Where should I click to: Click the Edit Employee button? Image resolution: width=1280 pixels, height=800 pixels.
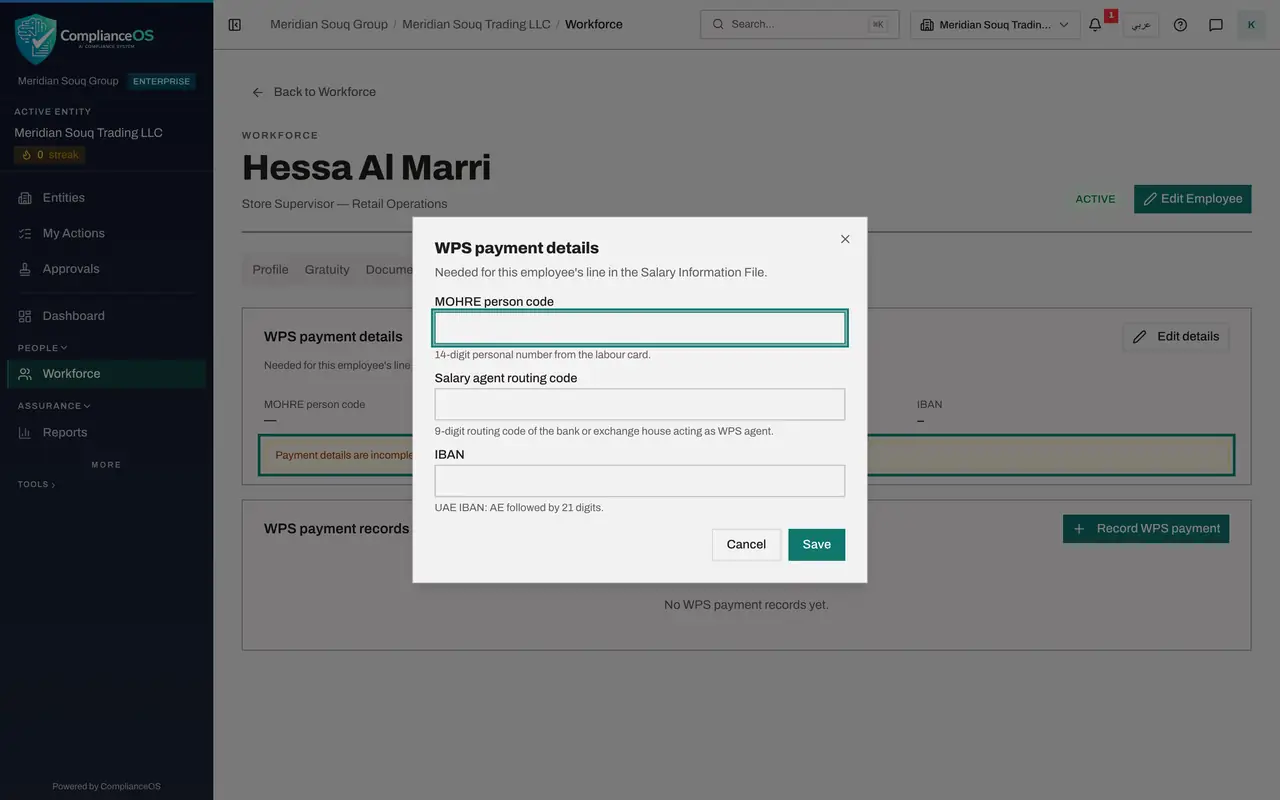(x=1193, y=199)
